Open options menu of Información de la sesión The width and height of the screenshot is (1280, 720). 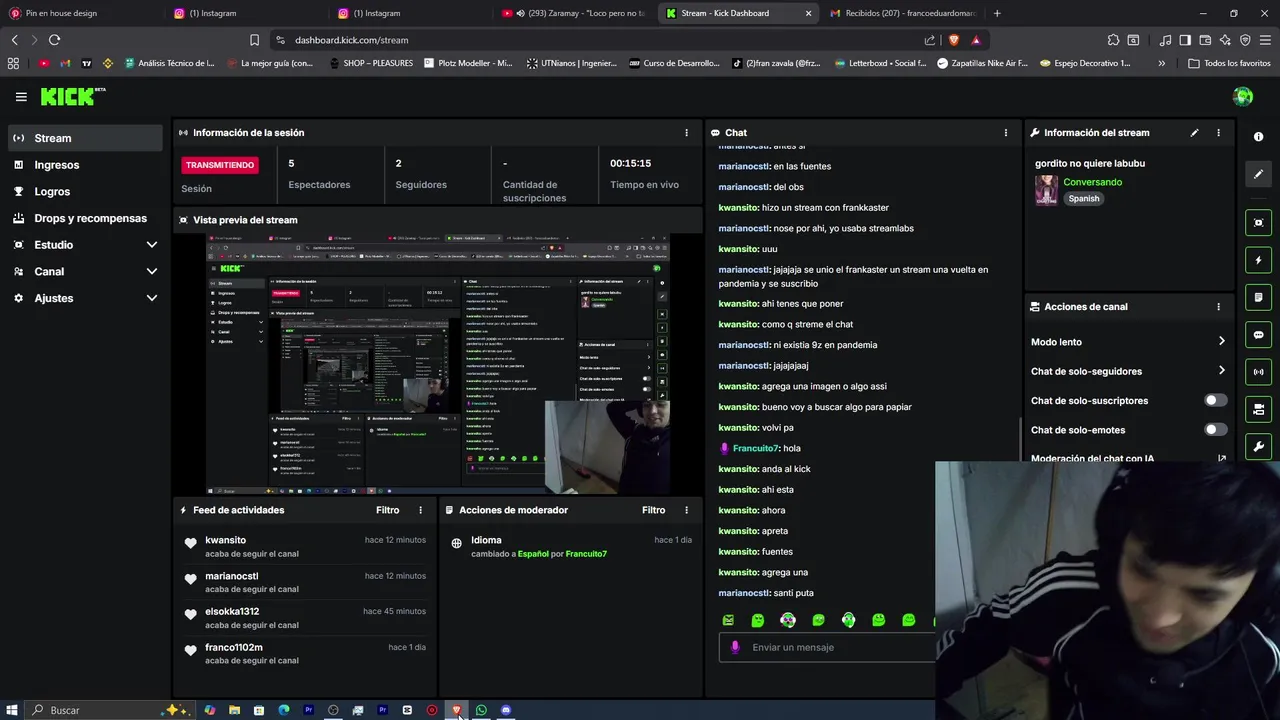[686, 132]
